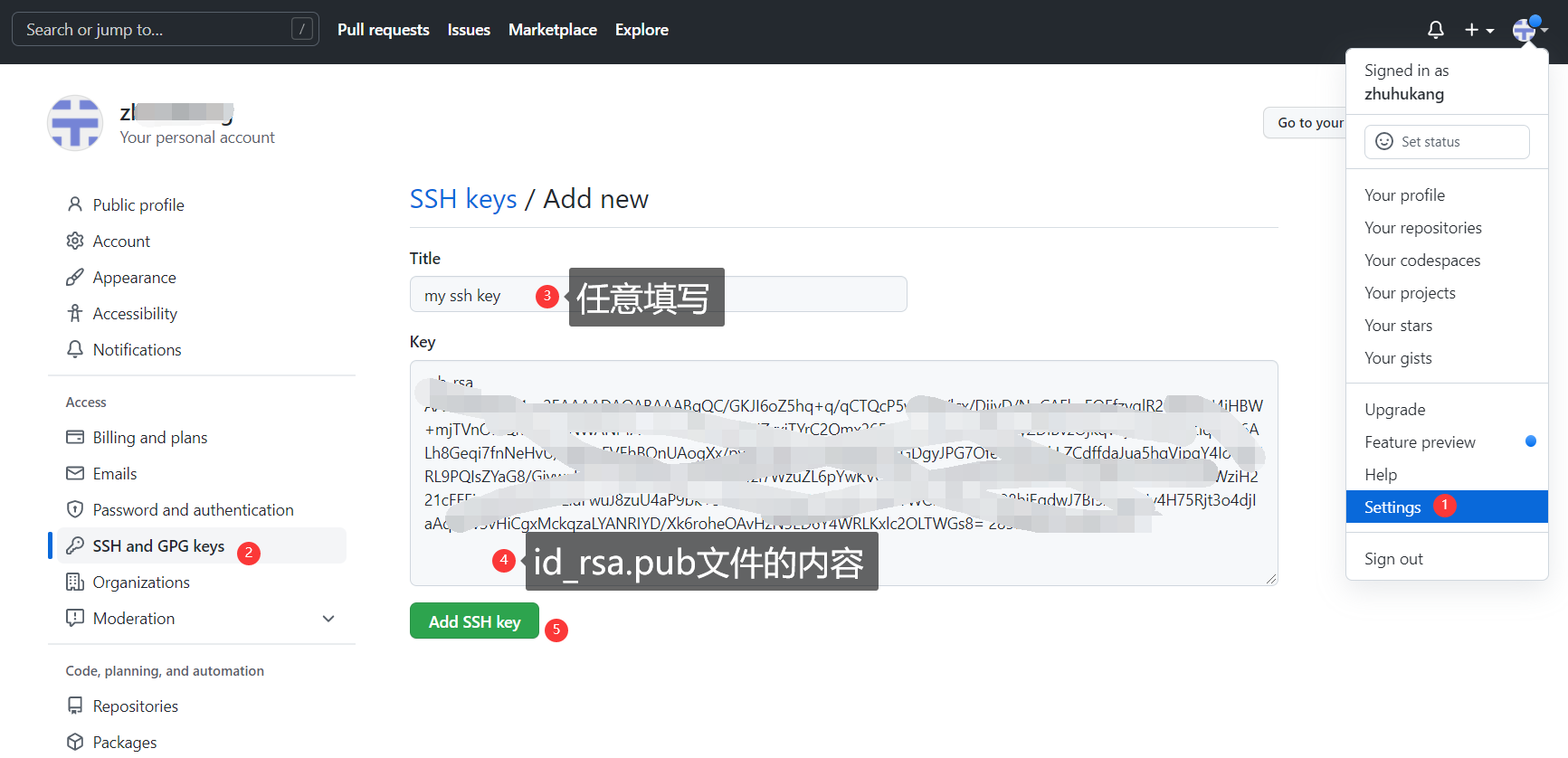Click the Public profile person icon
Image resolution: width=1568 pixels, height=758 pixels.
(x=75, y=204)
